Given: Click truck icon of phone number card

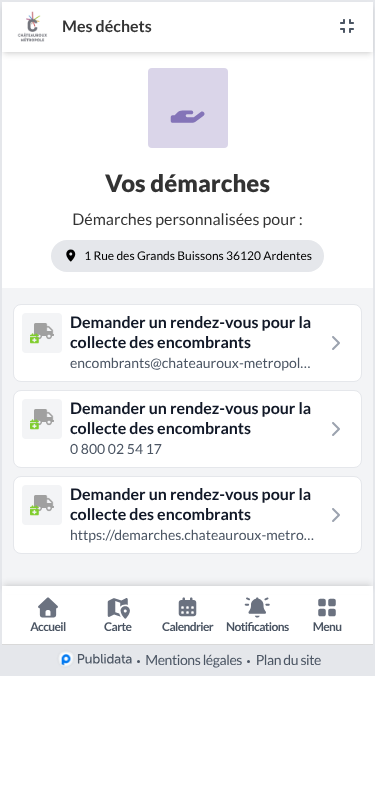Looking at the screenshot, I should (x=42, y=419).
